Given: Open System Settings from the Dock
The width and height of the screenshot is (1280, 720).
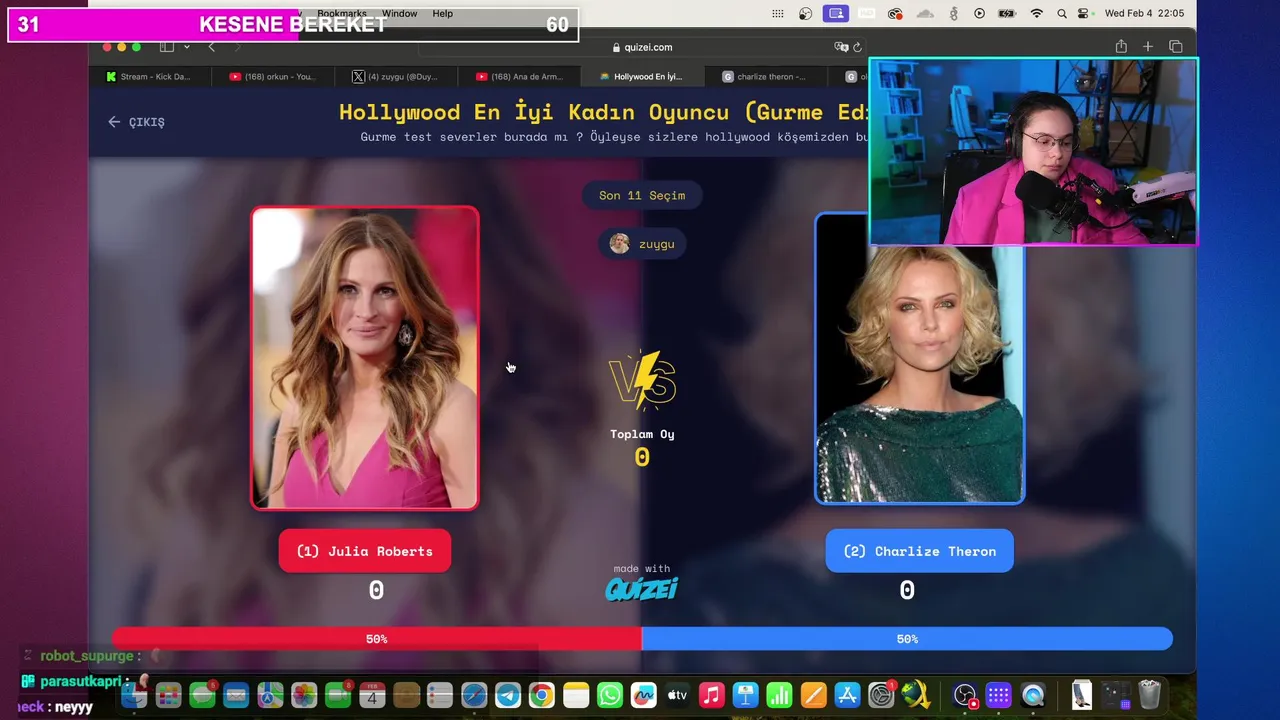Looking at the screenshot, I should (x=881, y=695).
